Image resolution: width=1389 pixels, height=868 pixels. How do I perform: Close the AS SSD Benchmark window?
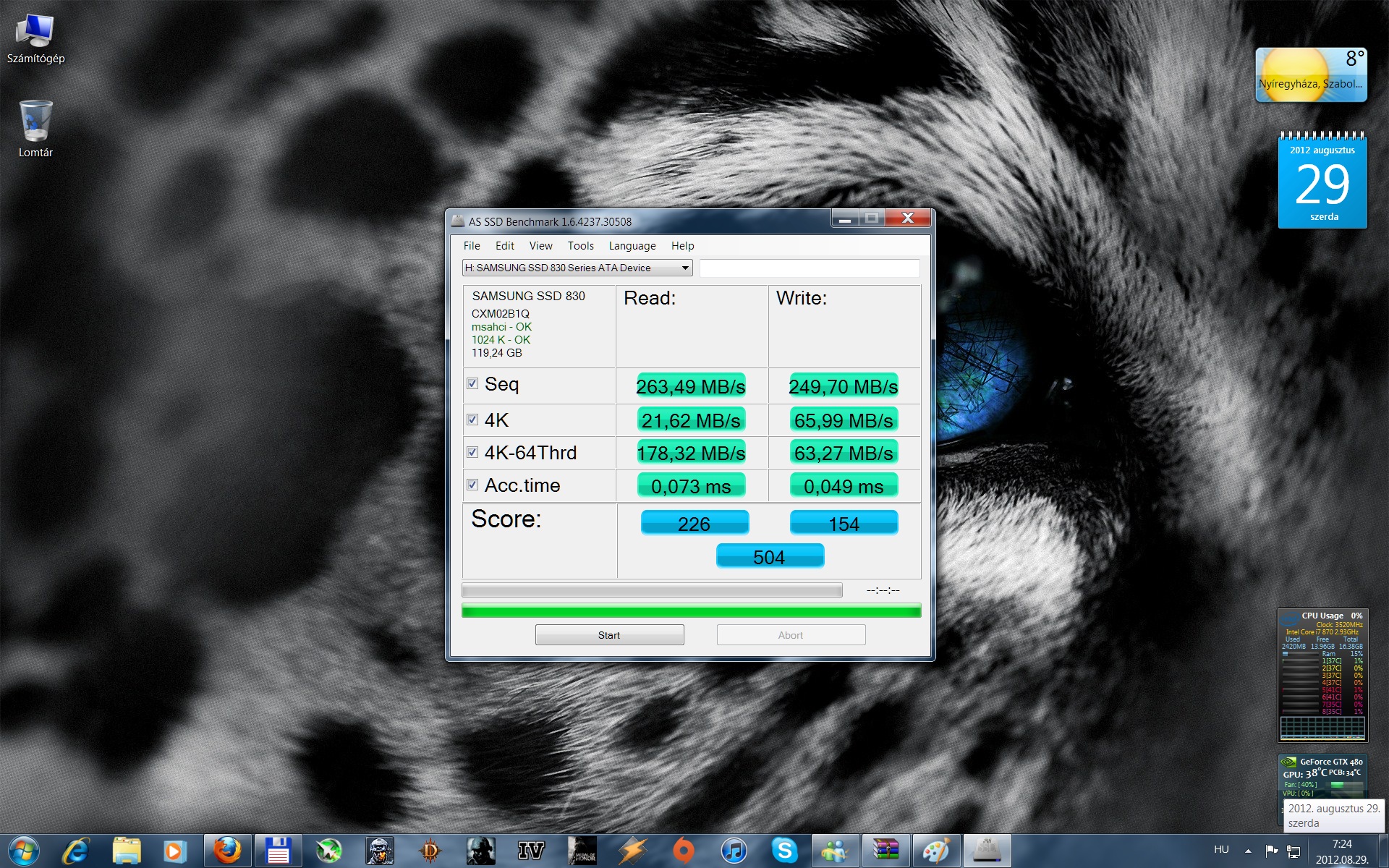(x=909, y=218)
